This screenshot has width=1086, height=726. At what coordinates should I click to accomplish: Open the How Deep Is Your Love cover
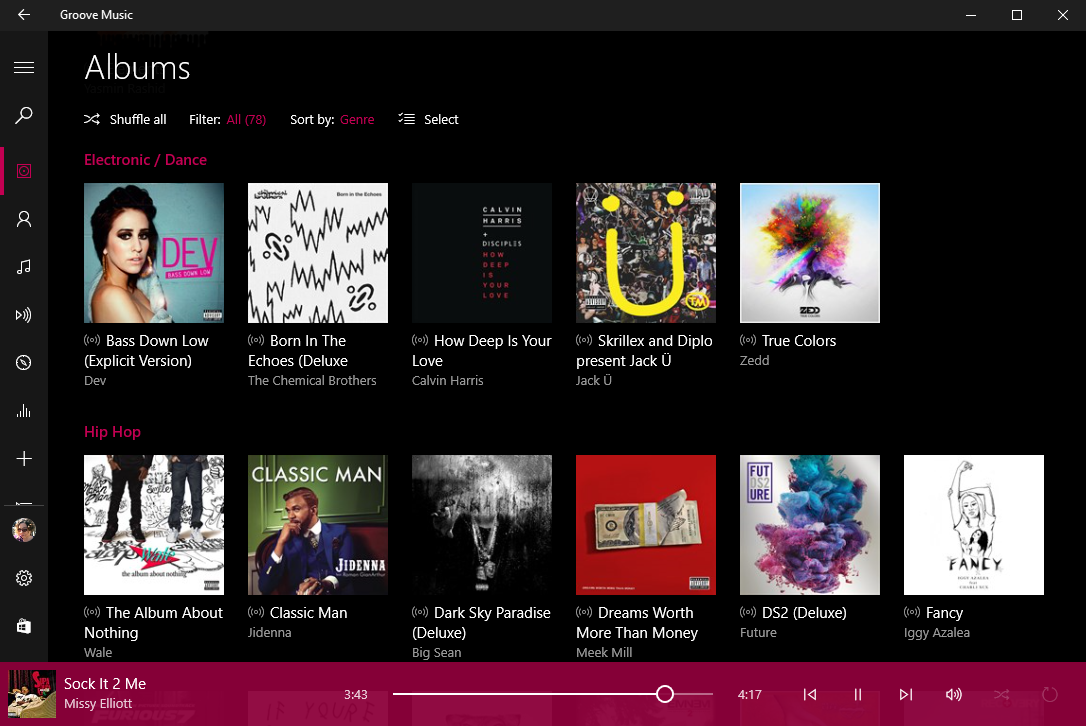click(482, 253)
